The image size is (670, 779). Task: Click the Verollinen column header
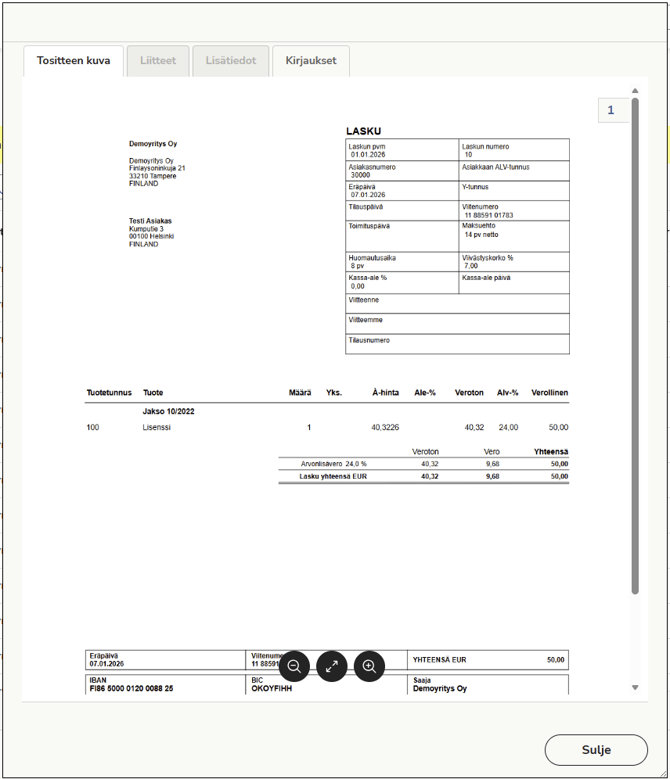[550, 392]
